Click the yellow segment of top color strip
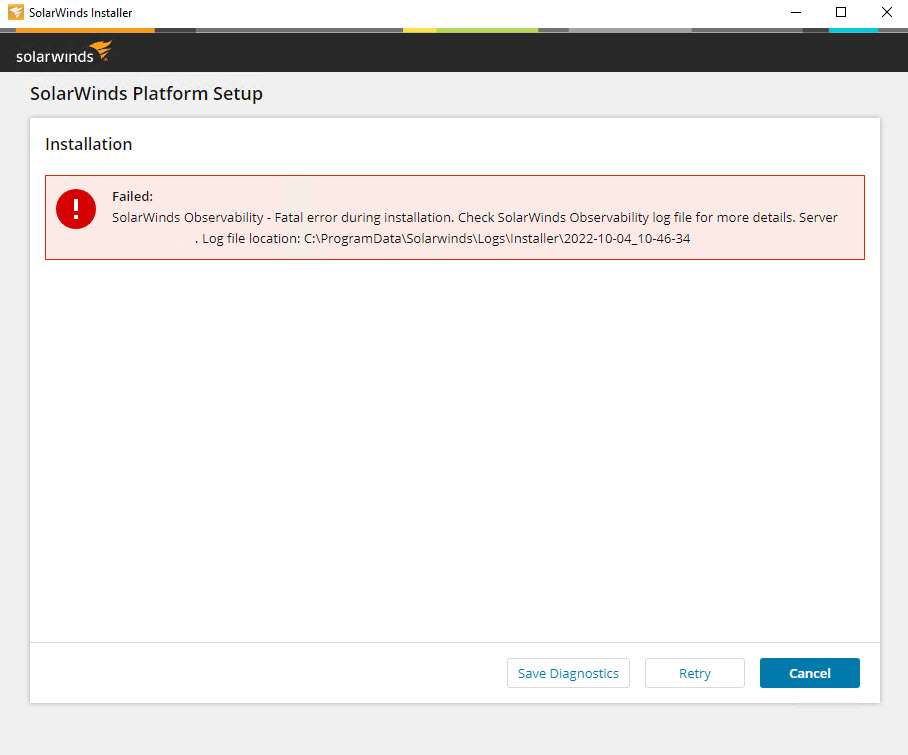908x755 pixels. click(420, 30)
